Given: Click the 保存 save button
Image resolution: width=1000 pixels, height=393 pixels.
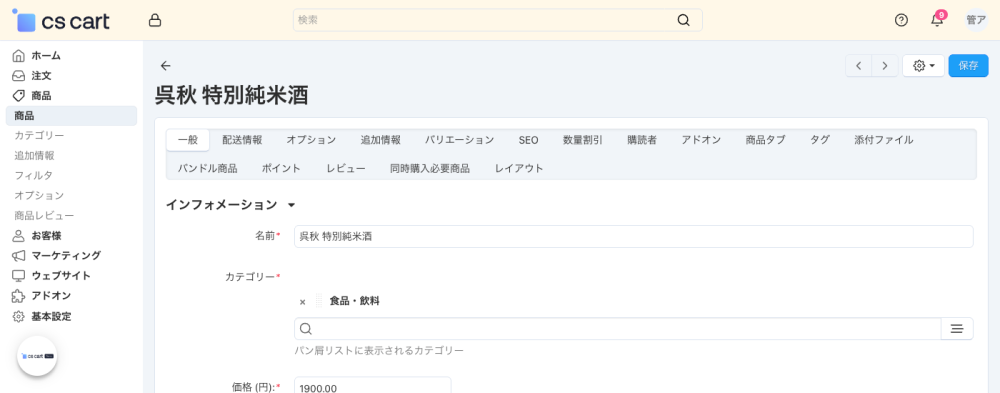Looking at the screenshot, I should (x=968, y=66).
